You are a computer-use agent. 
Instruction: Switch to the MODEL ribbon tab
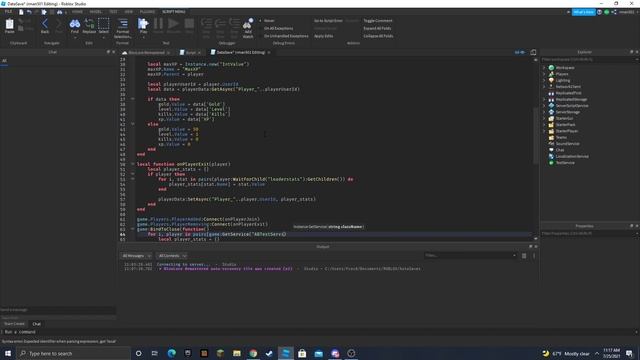point(96,12)
